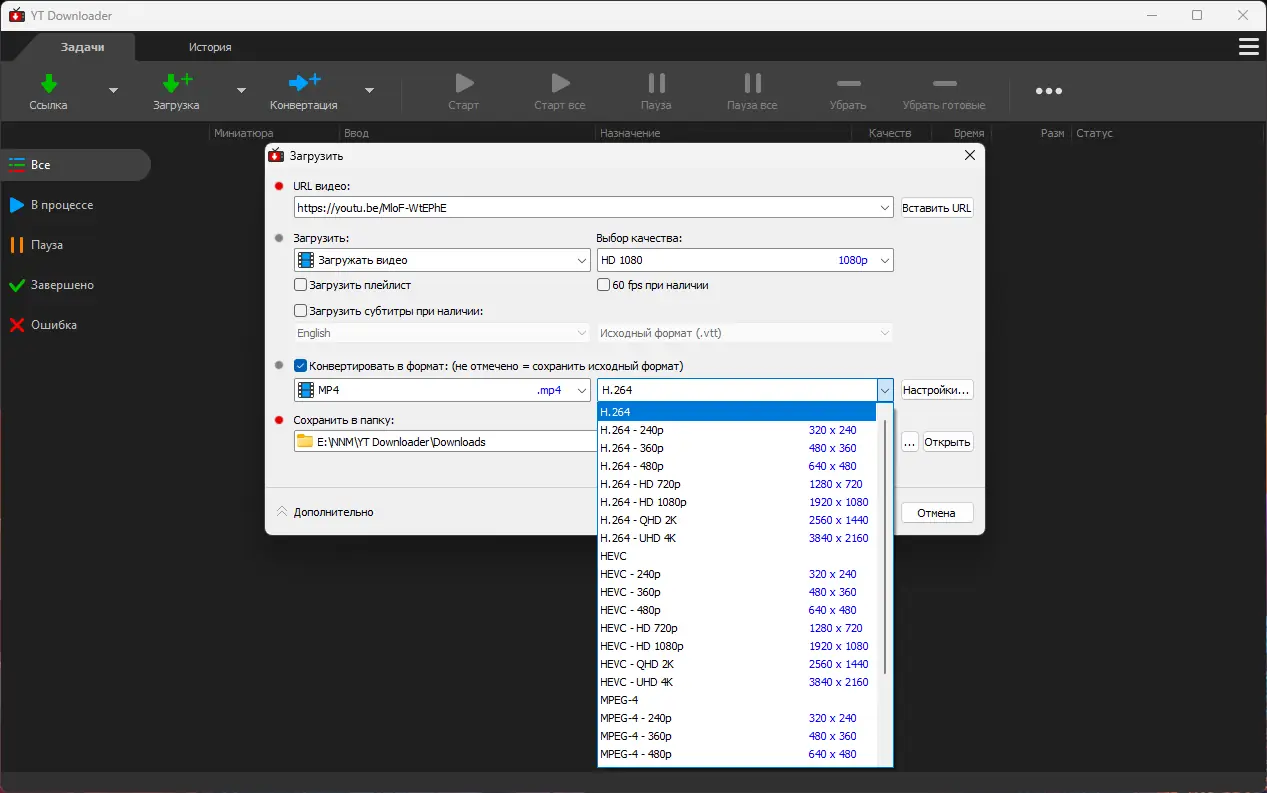Switch to the История tab
The height and width of the screenshot is (793, 1267).
(210, 47)
